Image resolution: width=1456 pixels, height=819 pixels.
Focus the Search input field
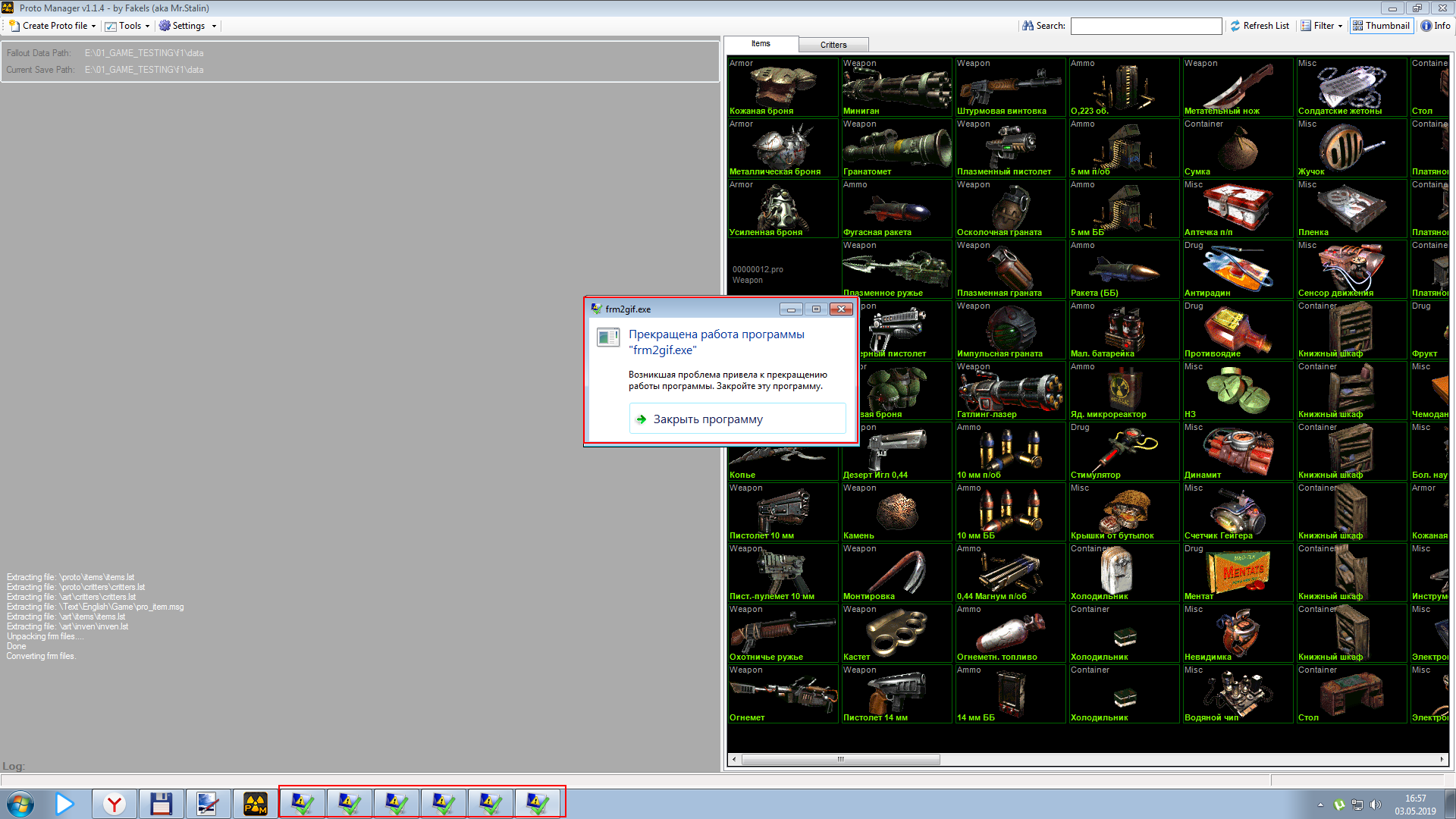pyautogui.click(x=1146, y=26)
